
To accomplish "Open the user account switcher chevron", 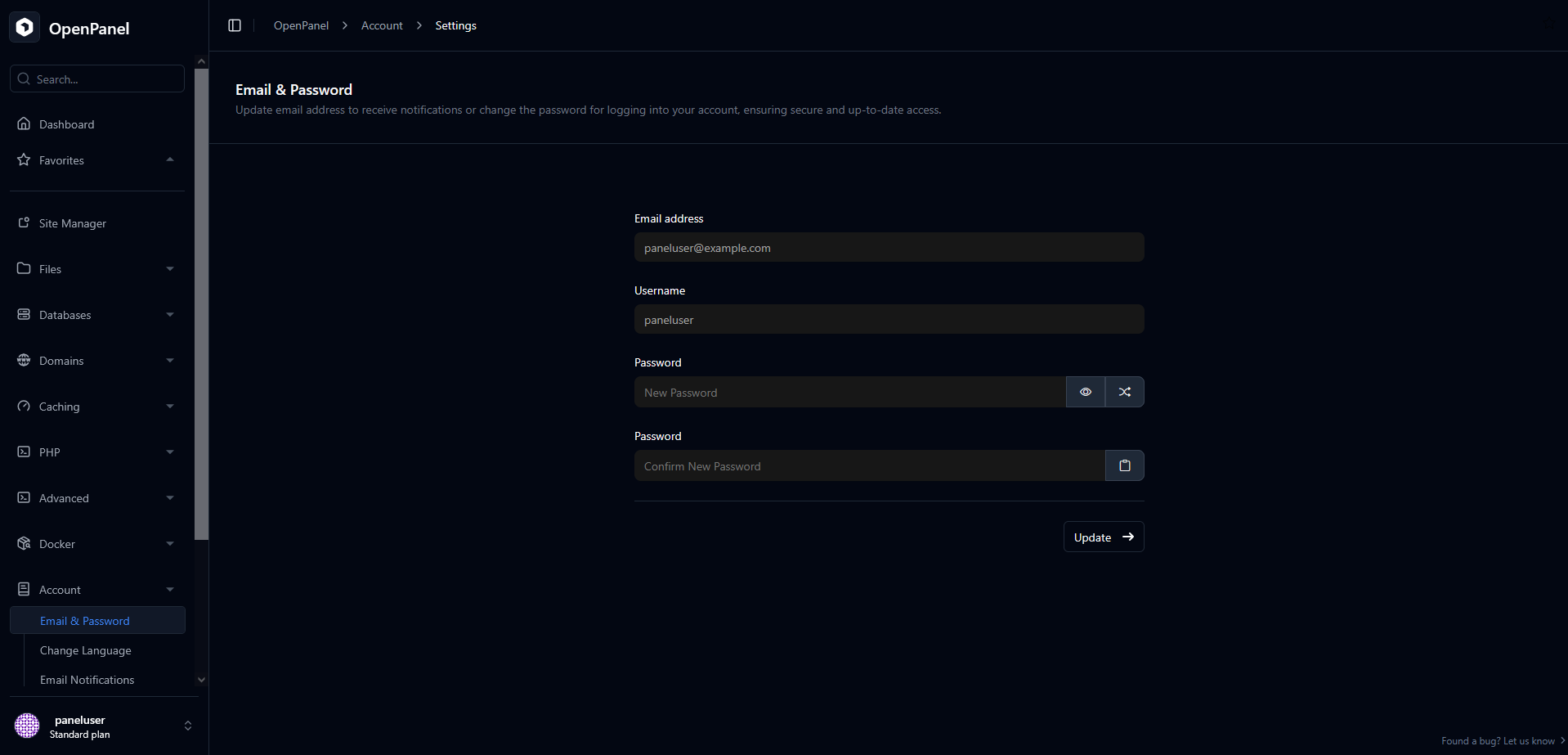I will click(x=188, y=726).
